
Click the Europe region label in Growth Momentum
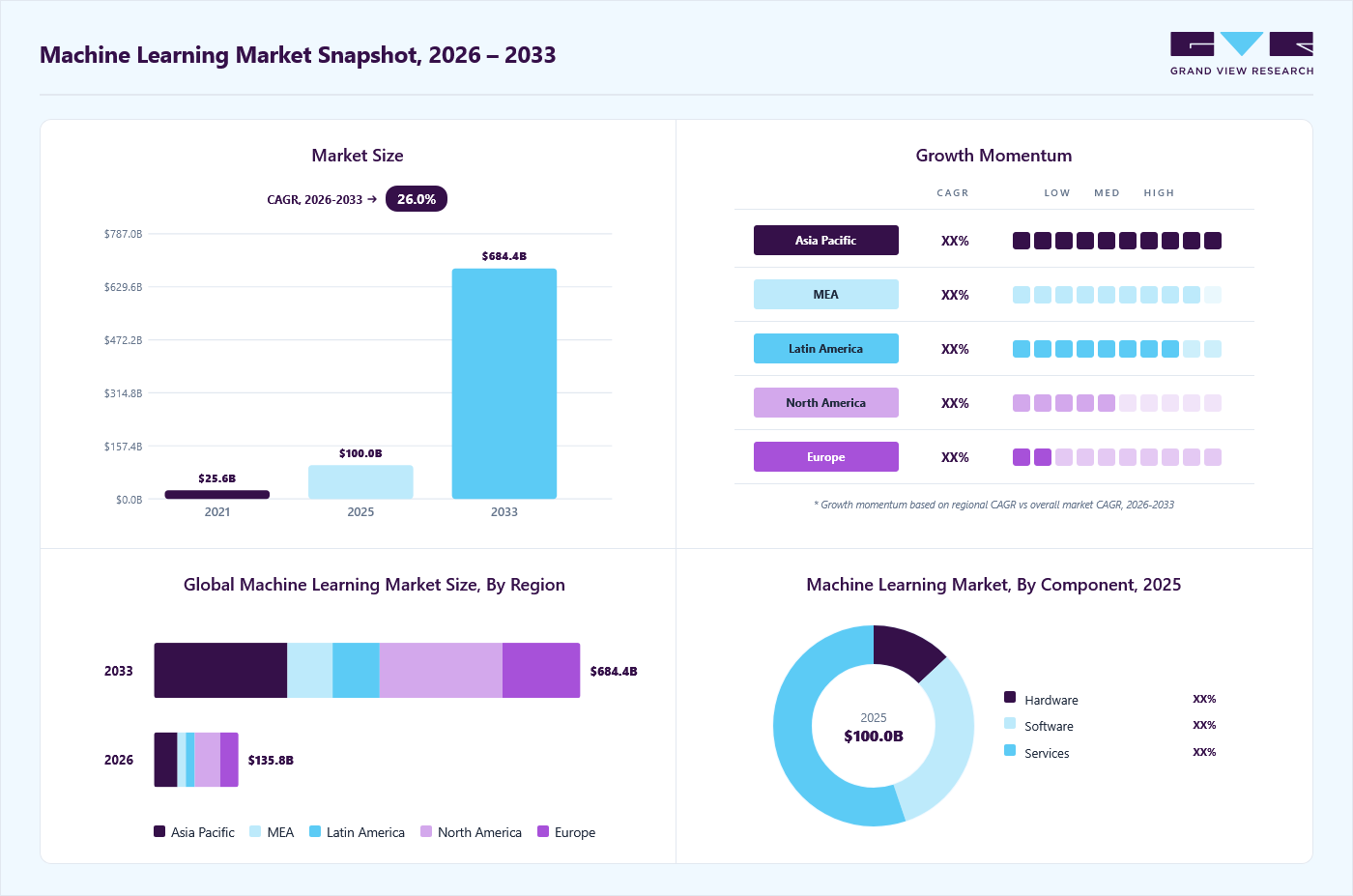click(x=826, y=457)
